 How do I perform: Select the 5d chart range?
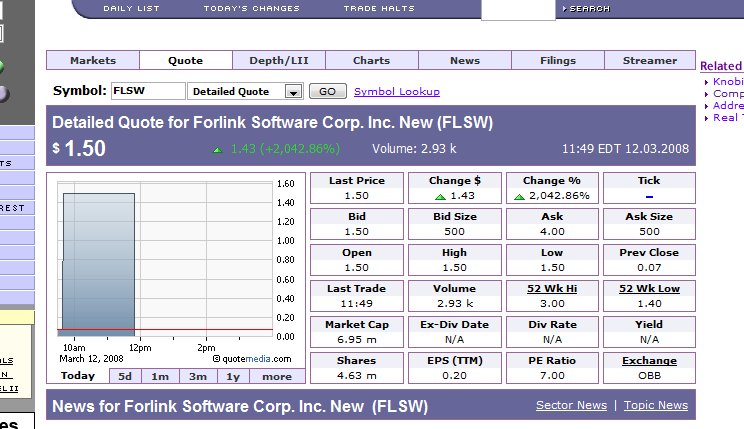[125, 377]
